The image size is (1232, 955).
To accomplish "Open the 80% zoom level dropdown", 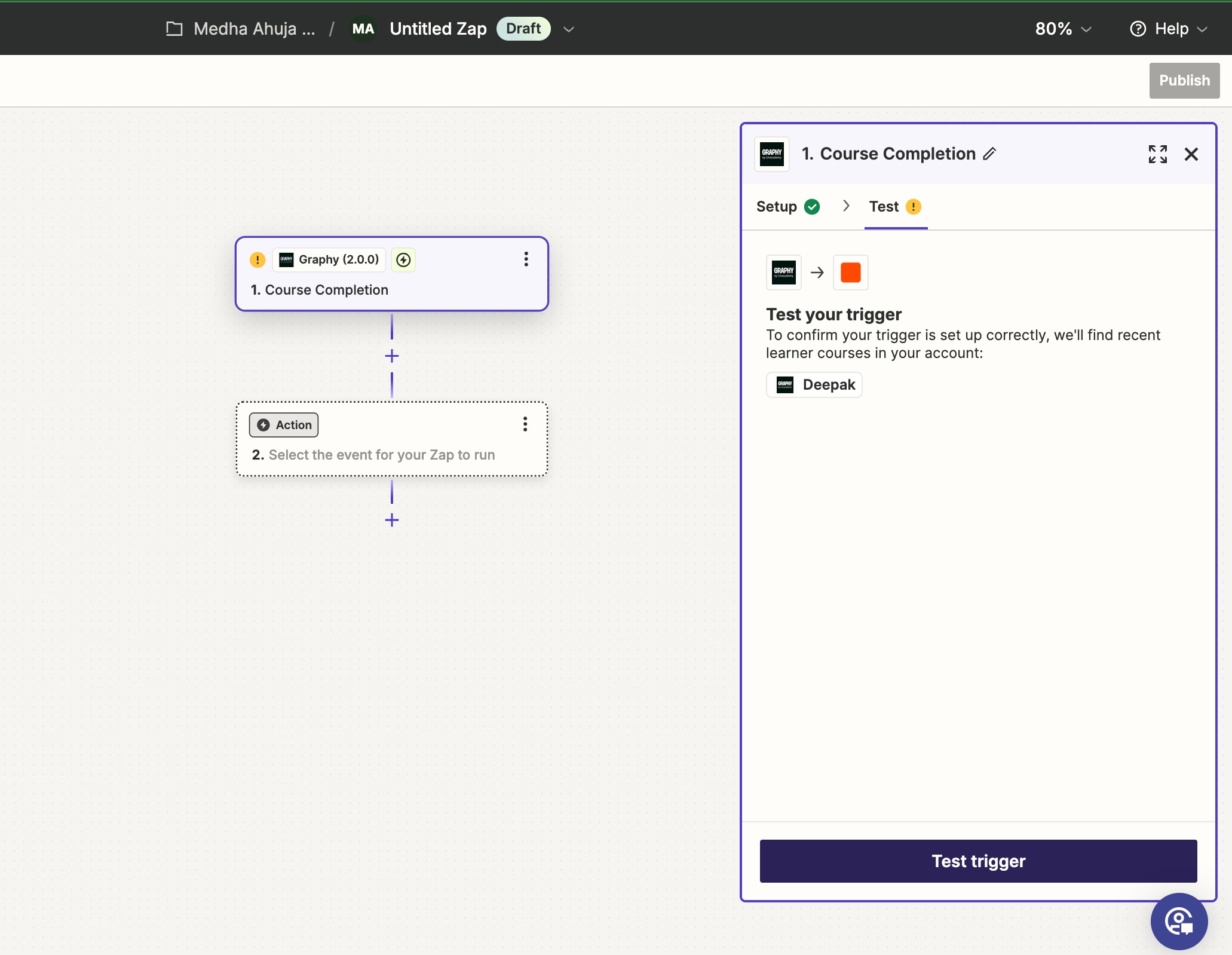I will [x=1063, y=29].
